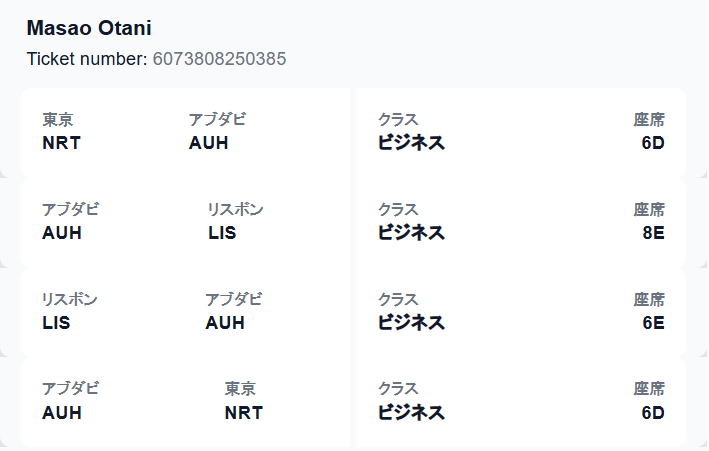Screen dimensions: 709x451
Task: Click ビジネス class on AUH to LIS segment
Action: click(x=411, y=233)
